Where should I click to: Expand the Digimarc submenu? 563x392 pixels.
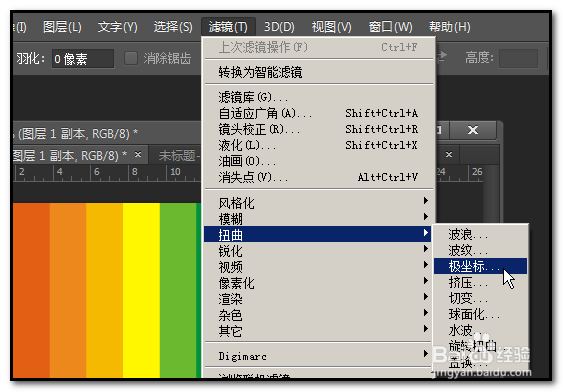pyautogui.click(x=318, y=356)
